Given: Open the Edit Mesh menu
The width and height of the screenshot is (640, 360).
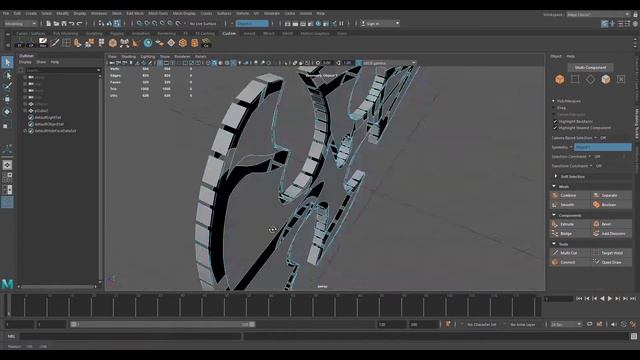Looking at the screenshot, I should pos(135,13).
